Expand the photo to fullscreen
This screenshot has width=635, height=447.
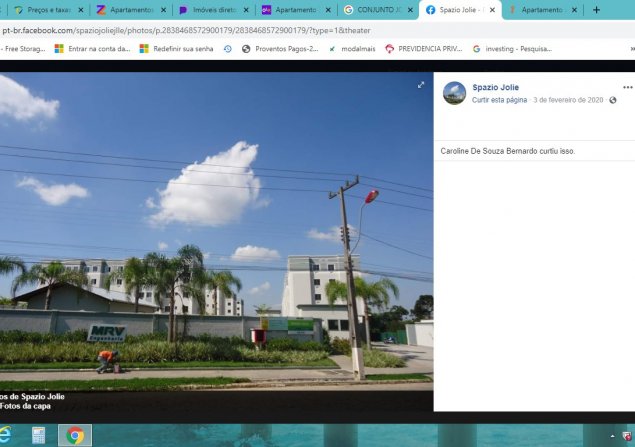(x=421, y=85)
